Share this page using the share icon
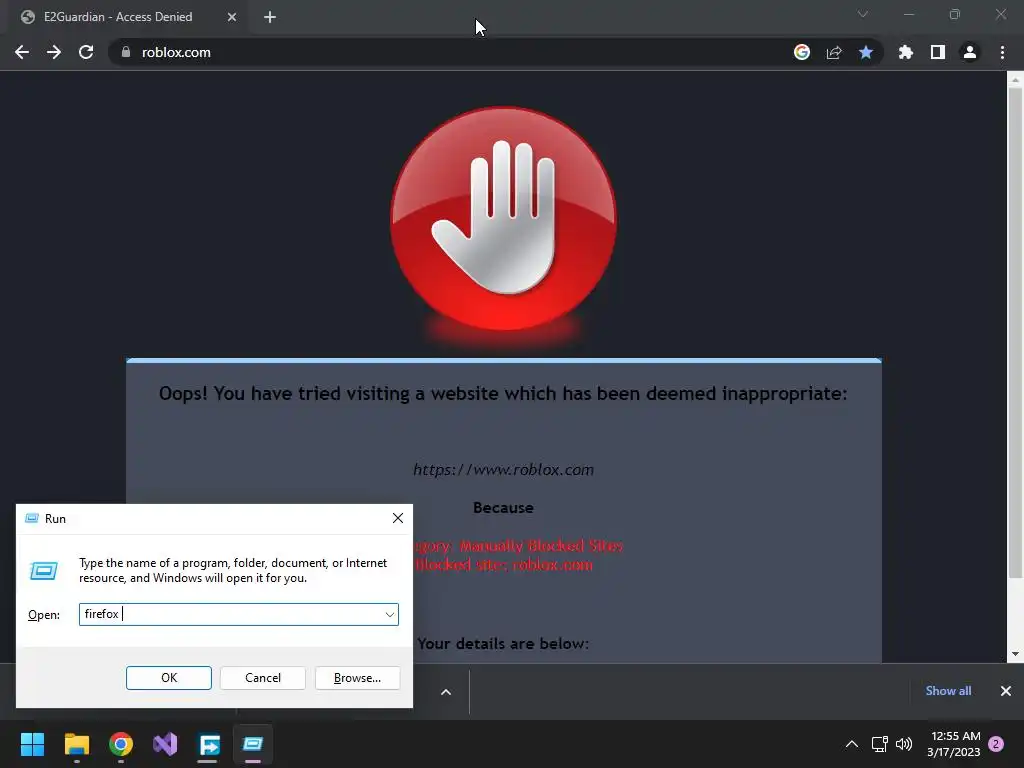1024x768 pixels. (x=834, y=52)
